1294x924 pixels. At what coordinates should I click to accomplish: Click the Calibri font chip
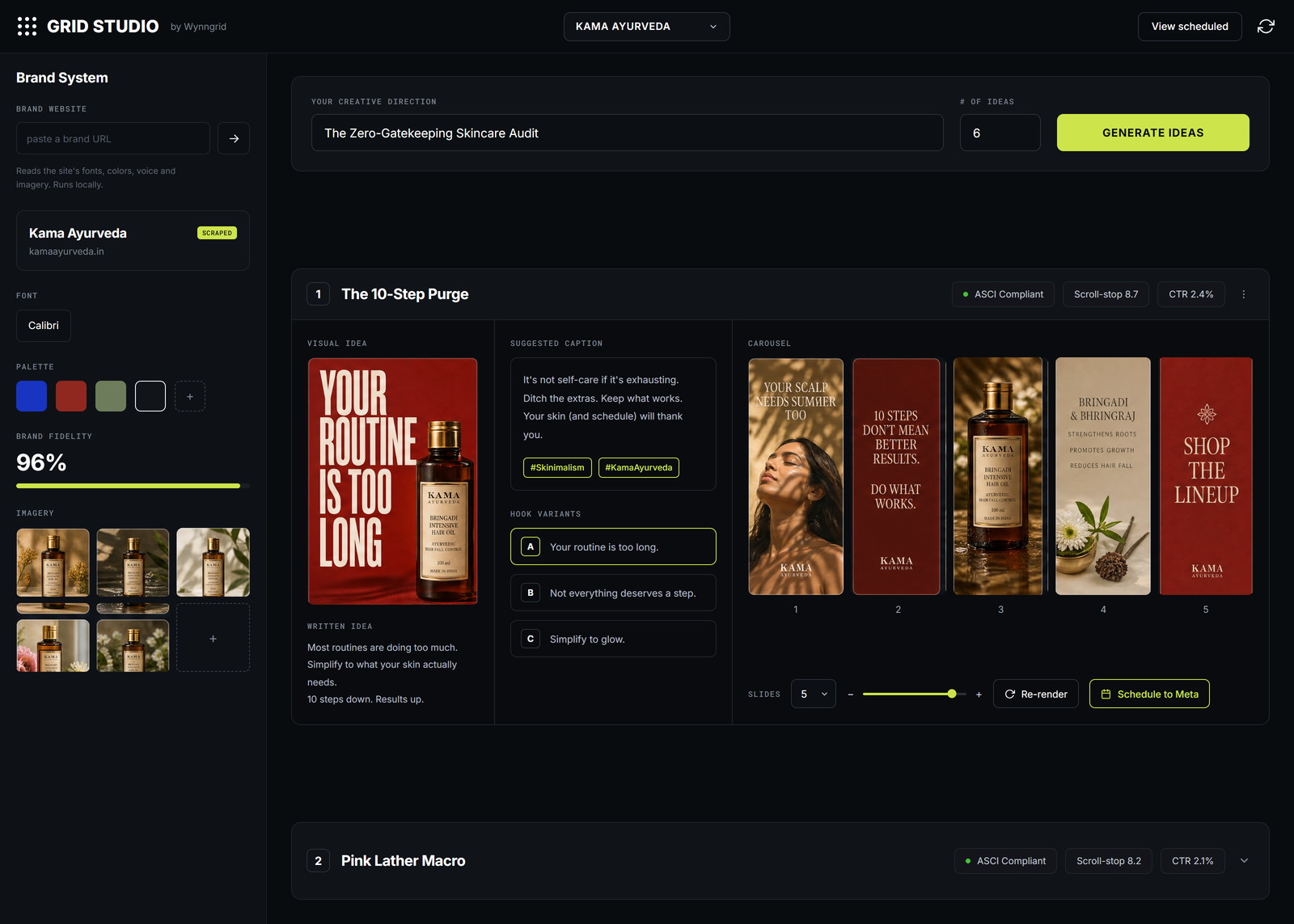tap(44, 326)
